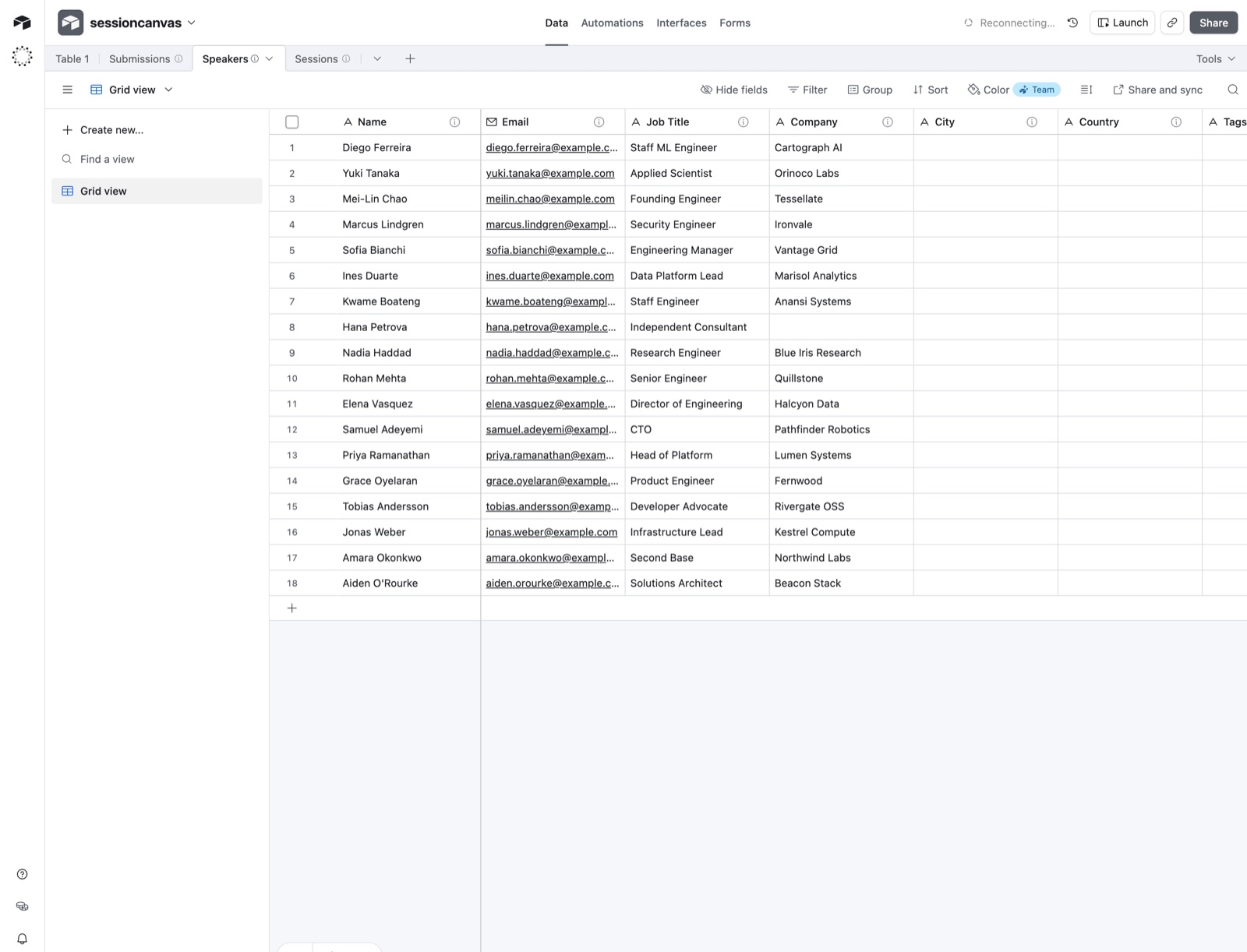
Task: Select cell "Aiden O'Rourke"
Action: pos(411,583)
